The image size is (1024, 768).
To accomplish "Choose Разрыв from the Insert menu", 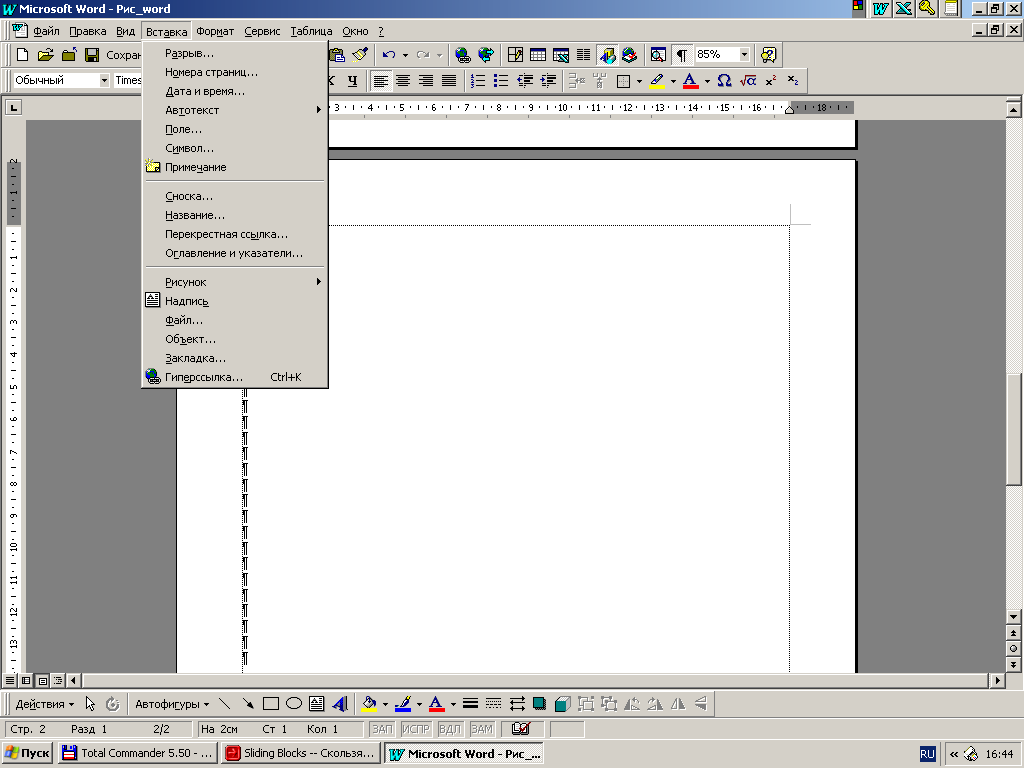I will pyautogui.click(x=234, y=53).
